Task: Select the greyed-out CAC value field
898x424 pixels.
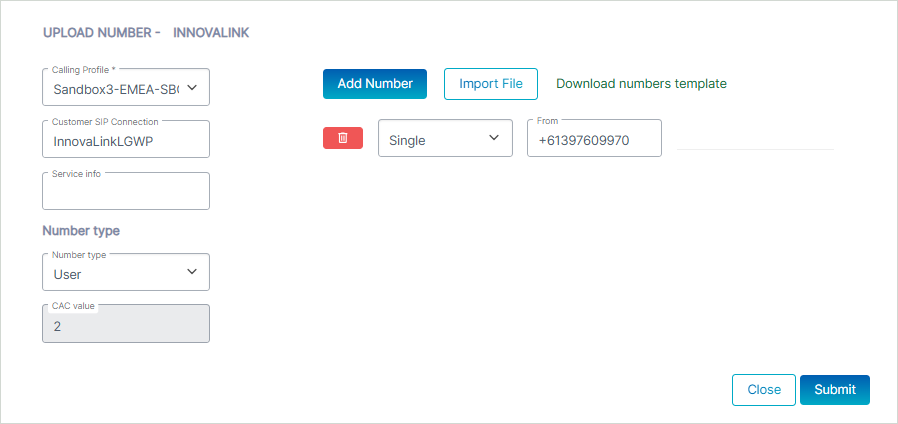Action: pyautogui.click(x=125, y=325)
